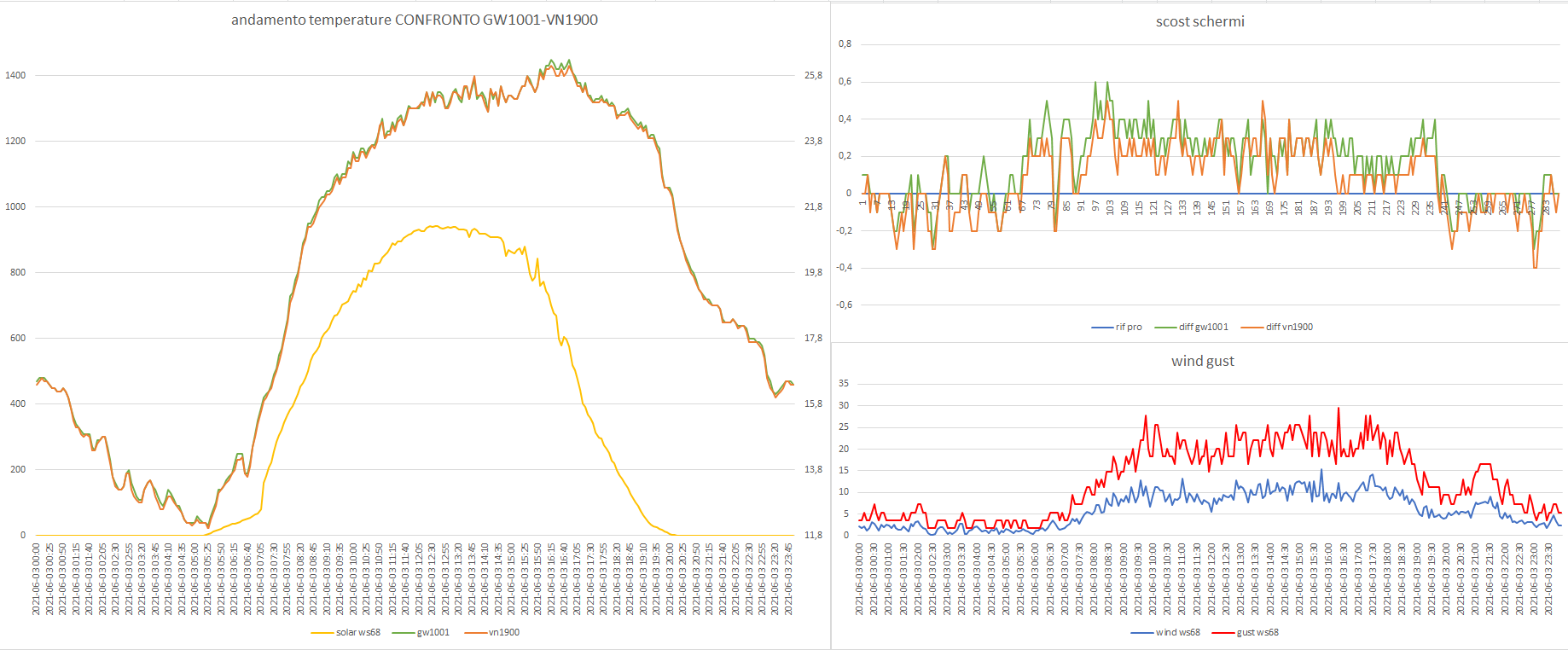Click the 'vn1900' legend label
Image resolution: width=1568 pixels, height=650 pixels.
(x=503, y=632)
